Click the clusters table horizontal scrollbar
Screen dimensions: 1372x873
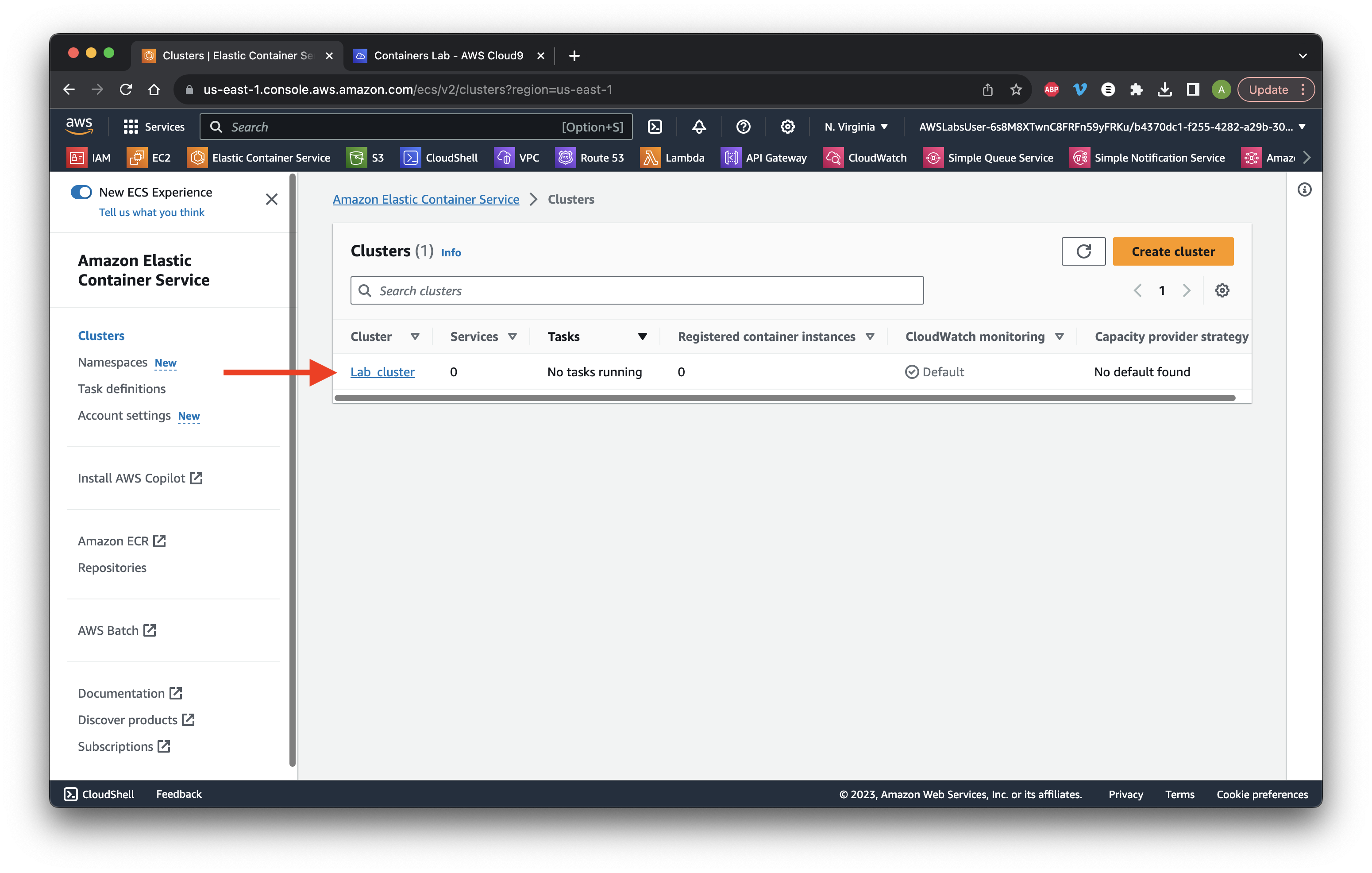click(x=785, y=398)
